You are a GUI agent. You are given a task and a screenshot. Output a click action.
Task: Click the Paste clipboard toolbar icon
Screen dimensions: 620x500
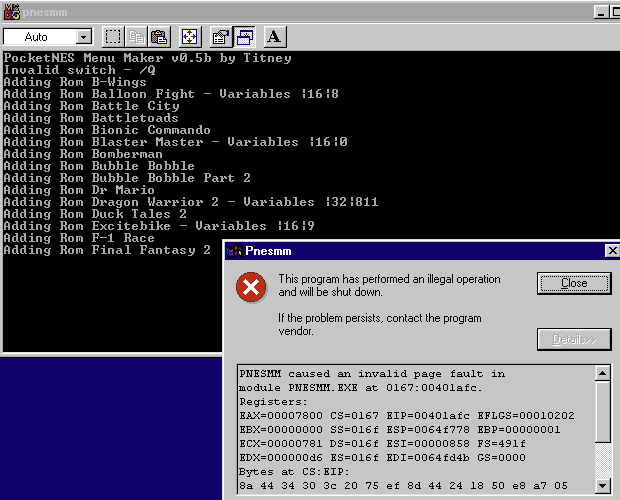click(159, 37)
